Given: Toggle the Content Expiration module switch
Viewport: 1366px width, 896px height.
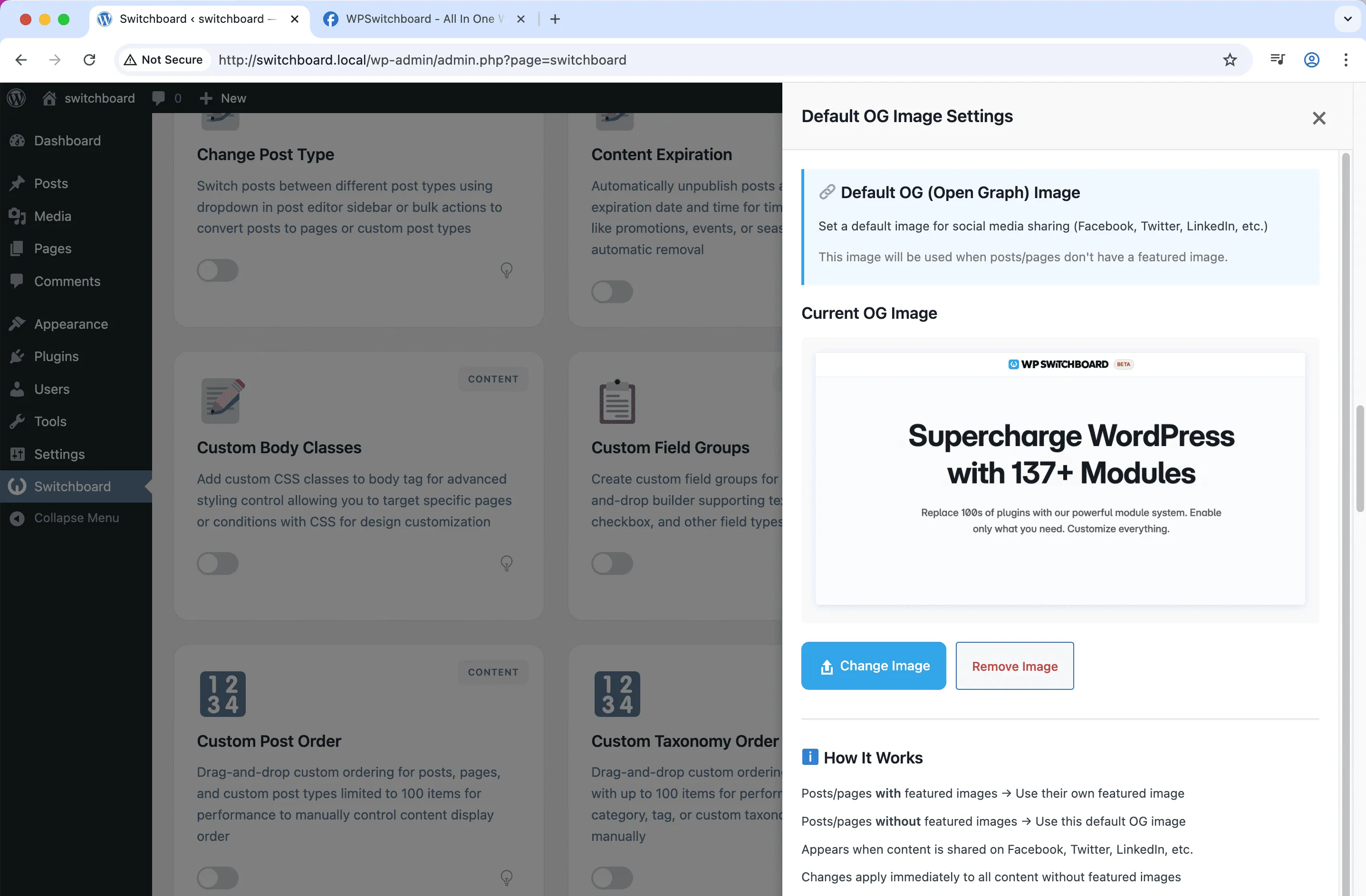Looking at the screenshot, I should (x=612, y=291).
